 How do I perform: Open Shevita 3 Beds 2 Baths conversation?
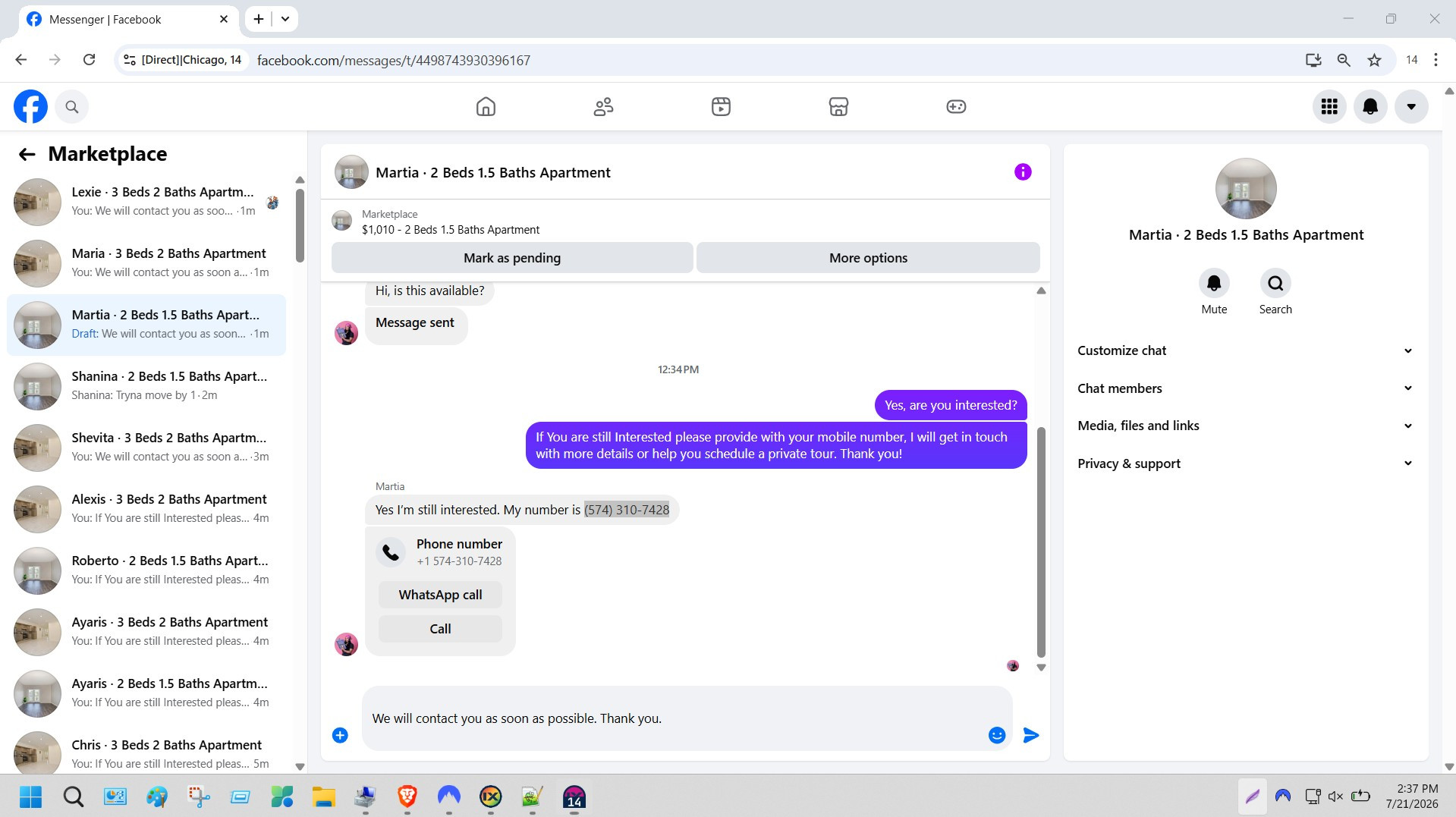146,448
